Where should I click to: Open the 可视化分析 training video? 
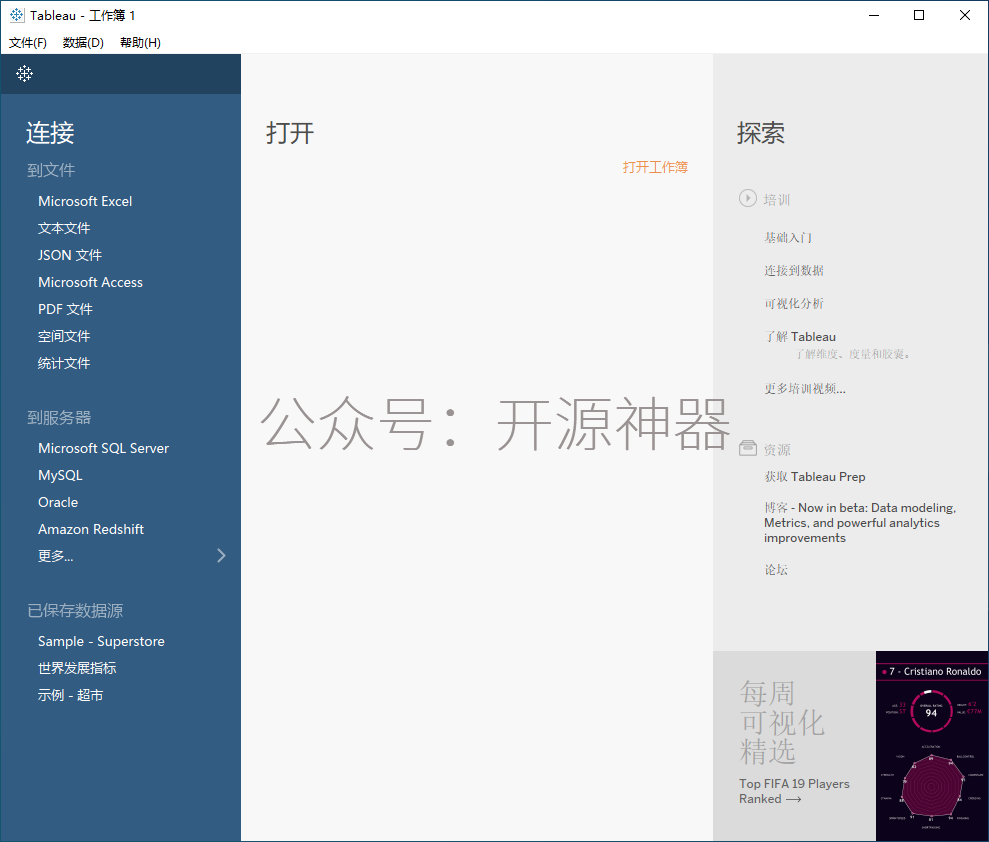(793, 303)
